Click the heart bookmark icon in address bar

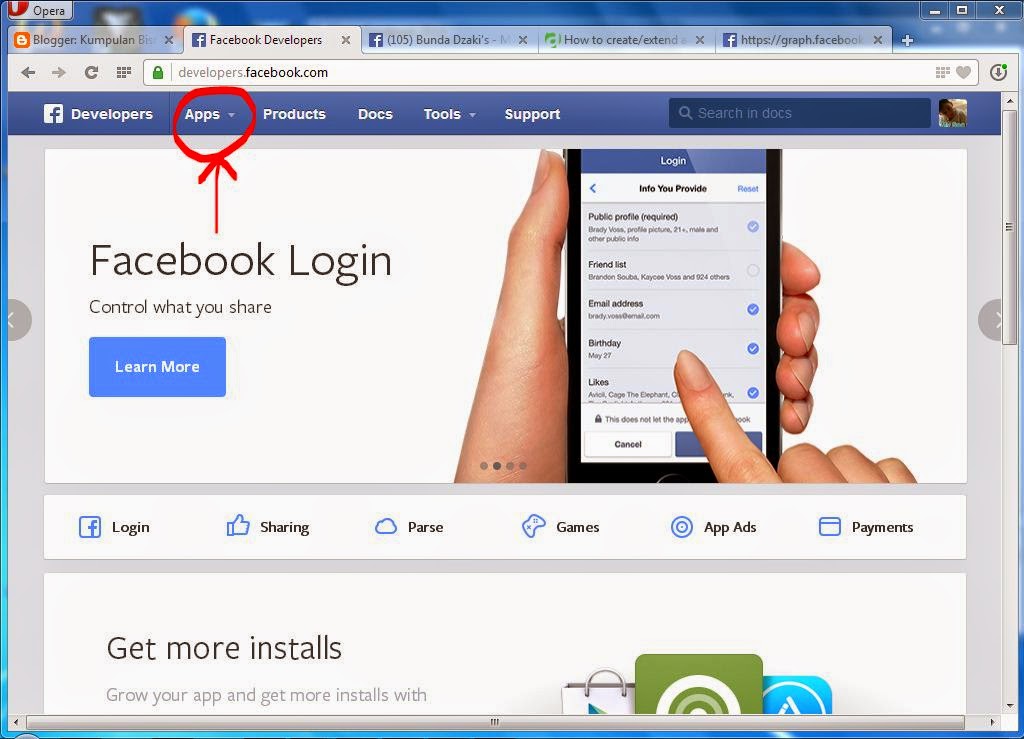(x=963, y=72)
